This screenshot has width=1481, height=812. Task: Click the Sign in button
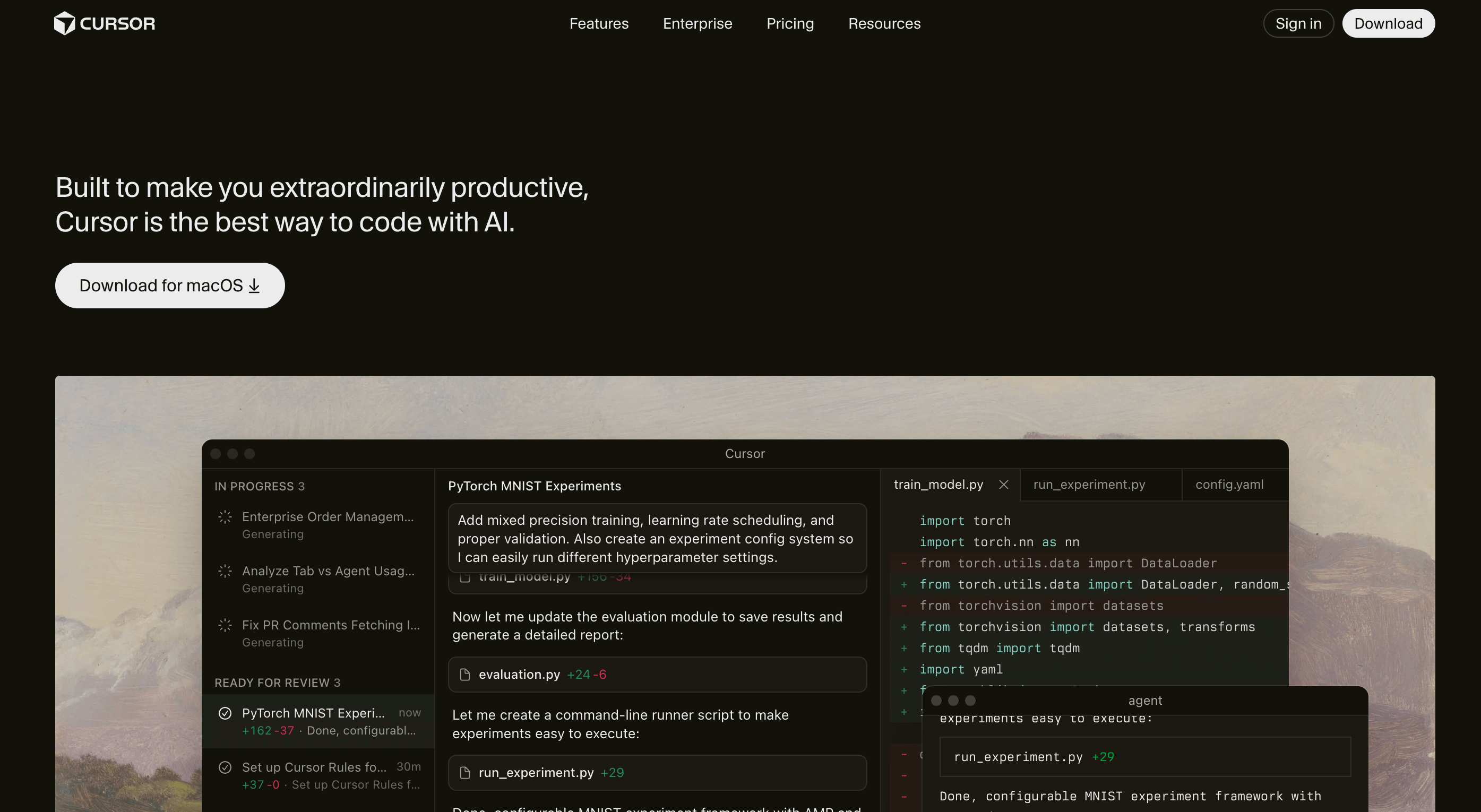click(1297, 23)
